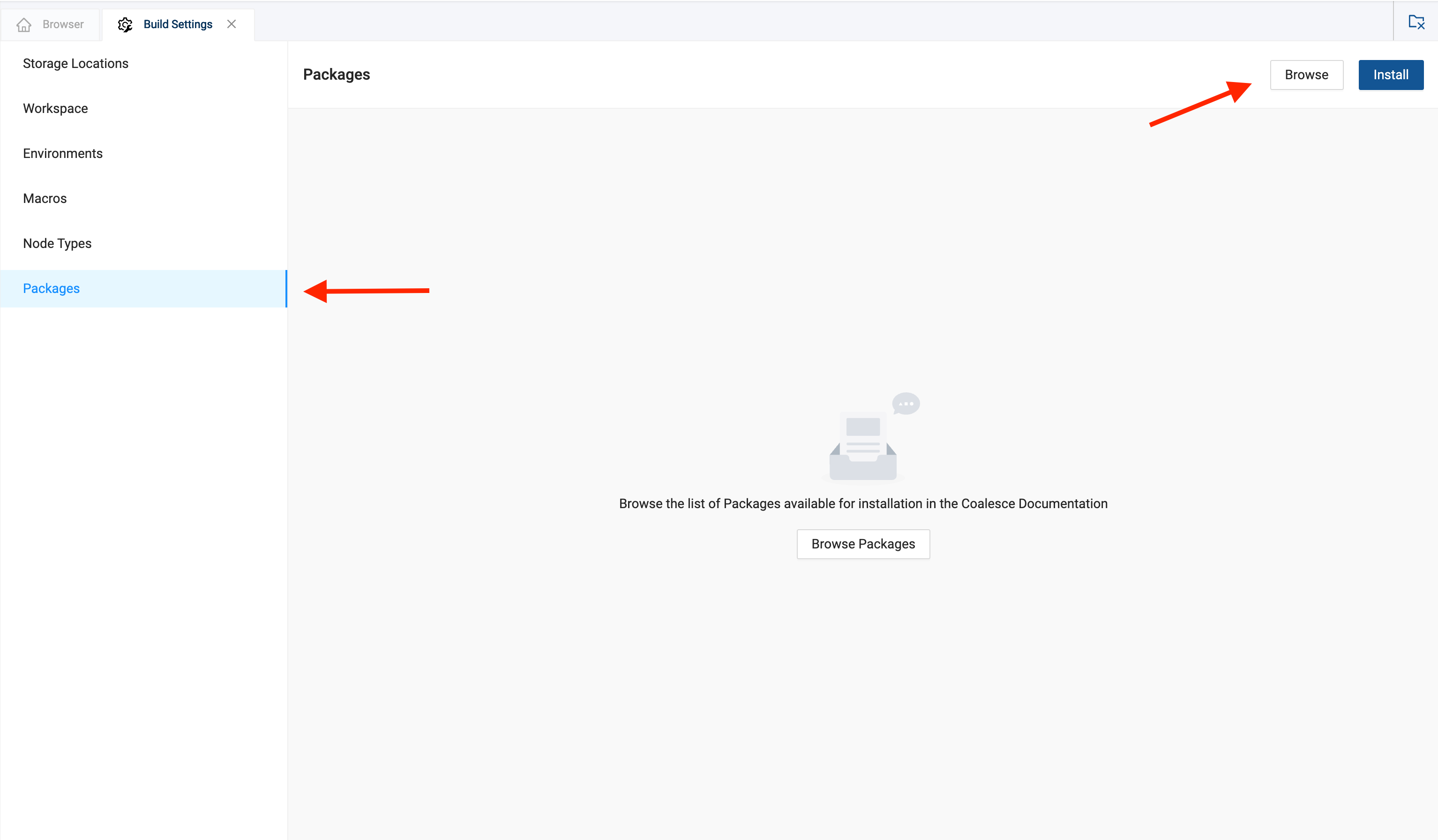The image size is (1438, 840).
Task: Click the speech bubble icon above the inbox
Action: pos(906,404)
